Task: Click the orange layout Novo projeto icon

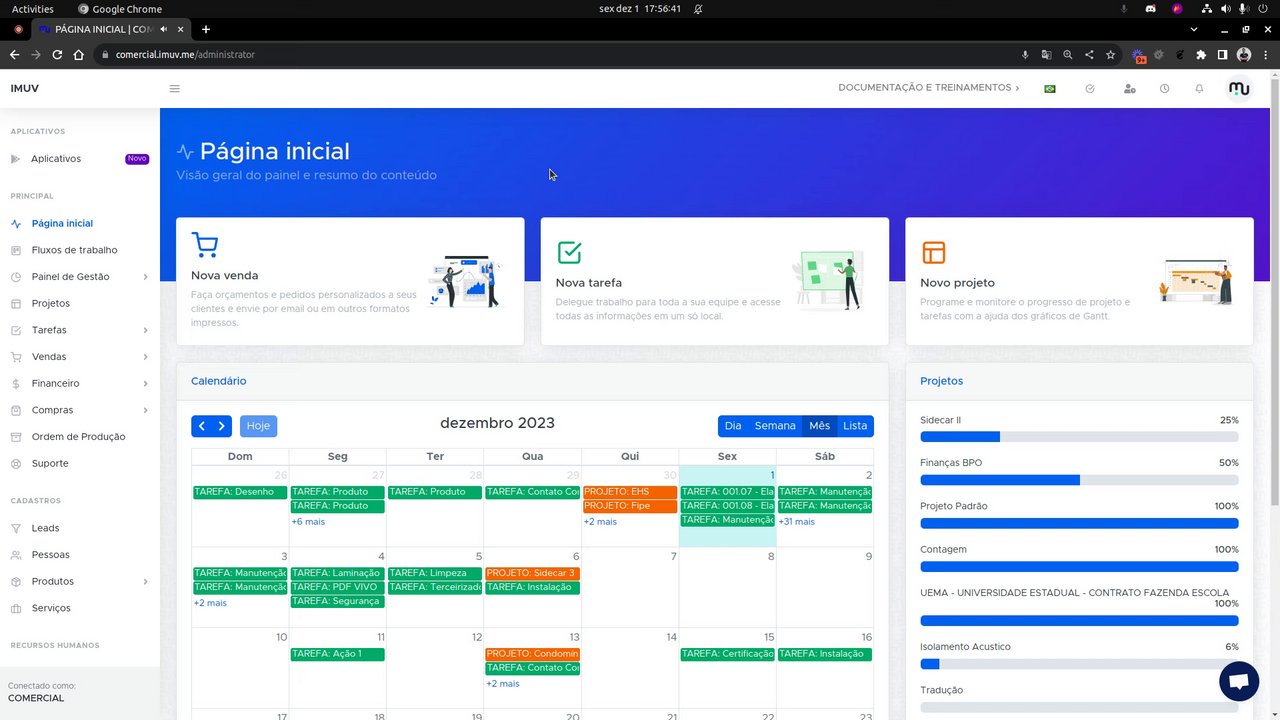Action: click(x=933, y=251)
